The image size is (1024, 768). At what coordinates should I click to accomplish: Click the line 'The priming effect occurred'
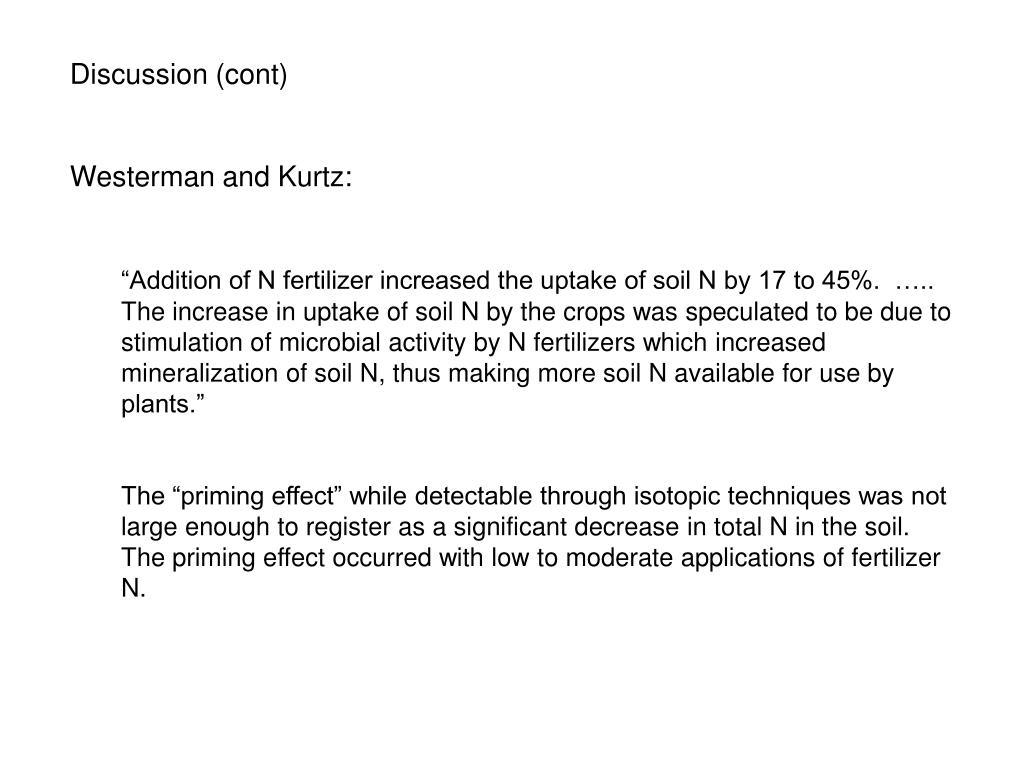coord(531,558)
